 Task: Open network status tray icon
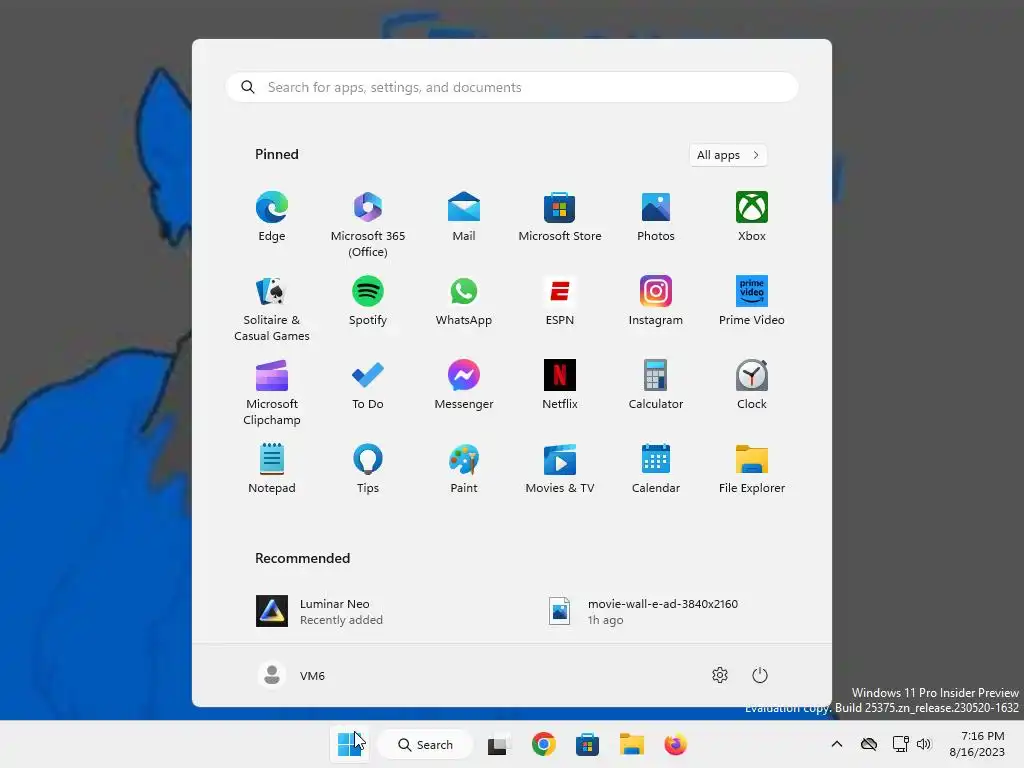pyautogui.click(x=901, y=744)
